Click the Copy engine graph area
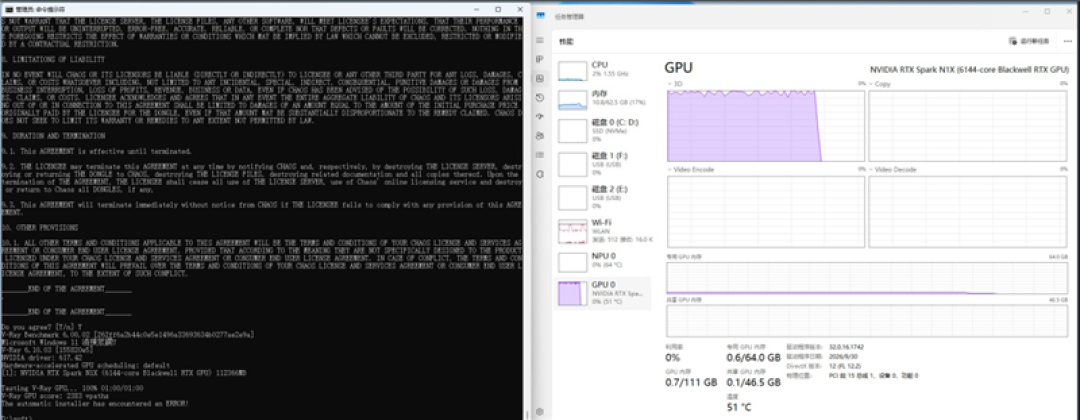The image size is (1080, 420). (967, 125)
